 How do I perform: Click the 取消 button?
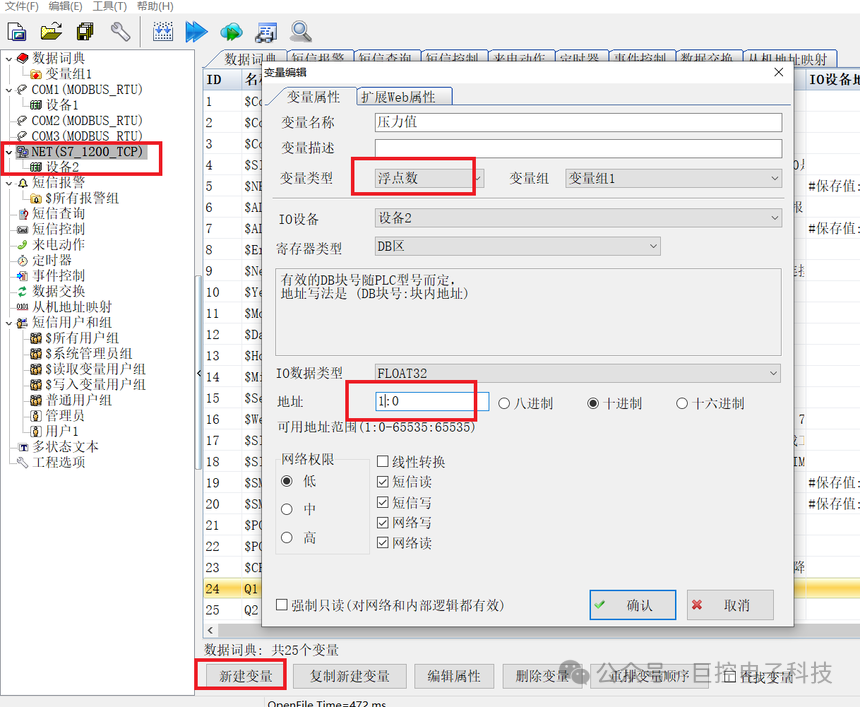click(x=730, y=605)
